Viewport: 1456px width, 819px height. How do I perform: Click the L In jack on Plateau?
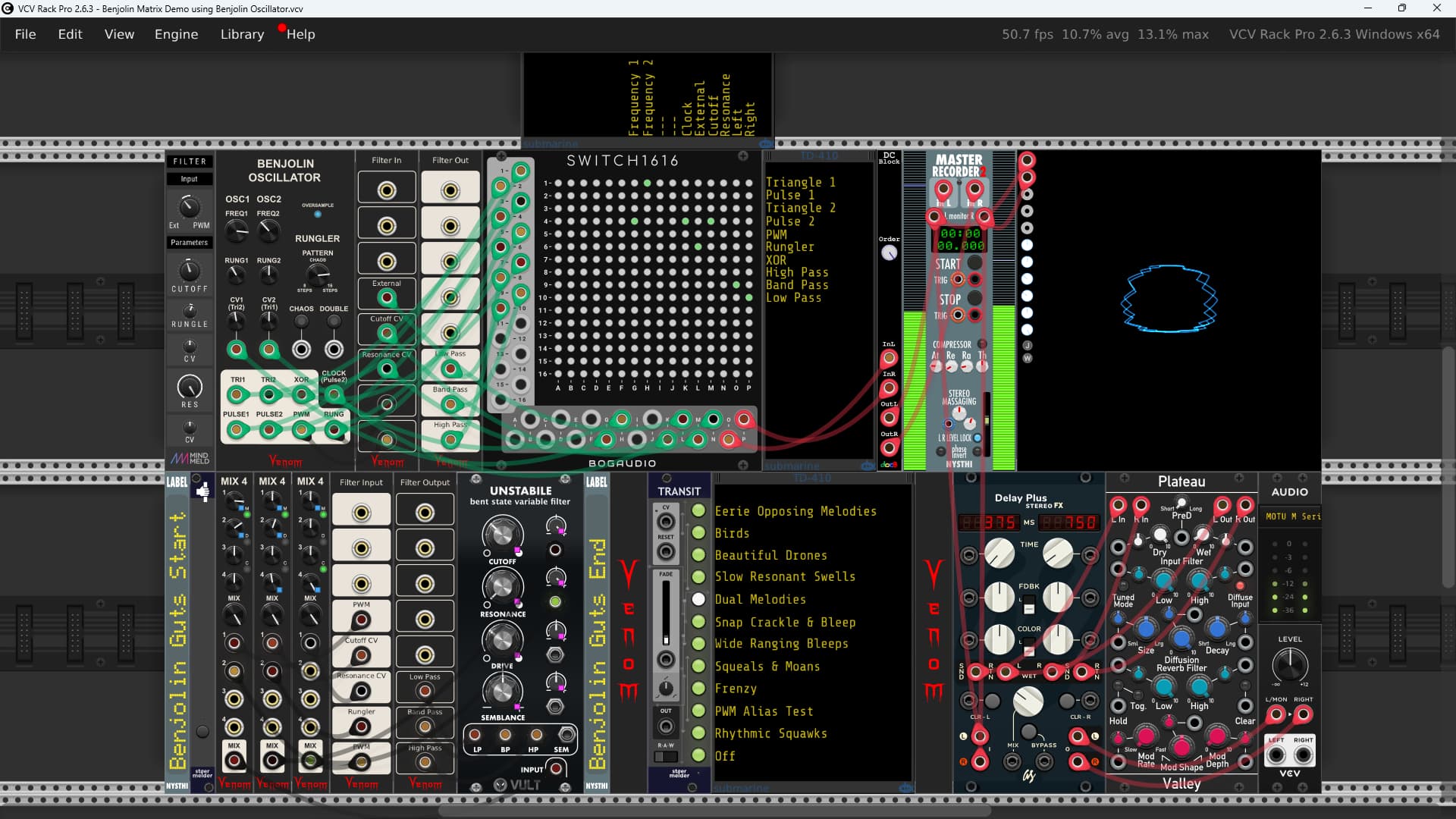pos(1119,506)
